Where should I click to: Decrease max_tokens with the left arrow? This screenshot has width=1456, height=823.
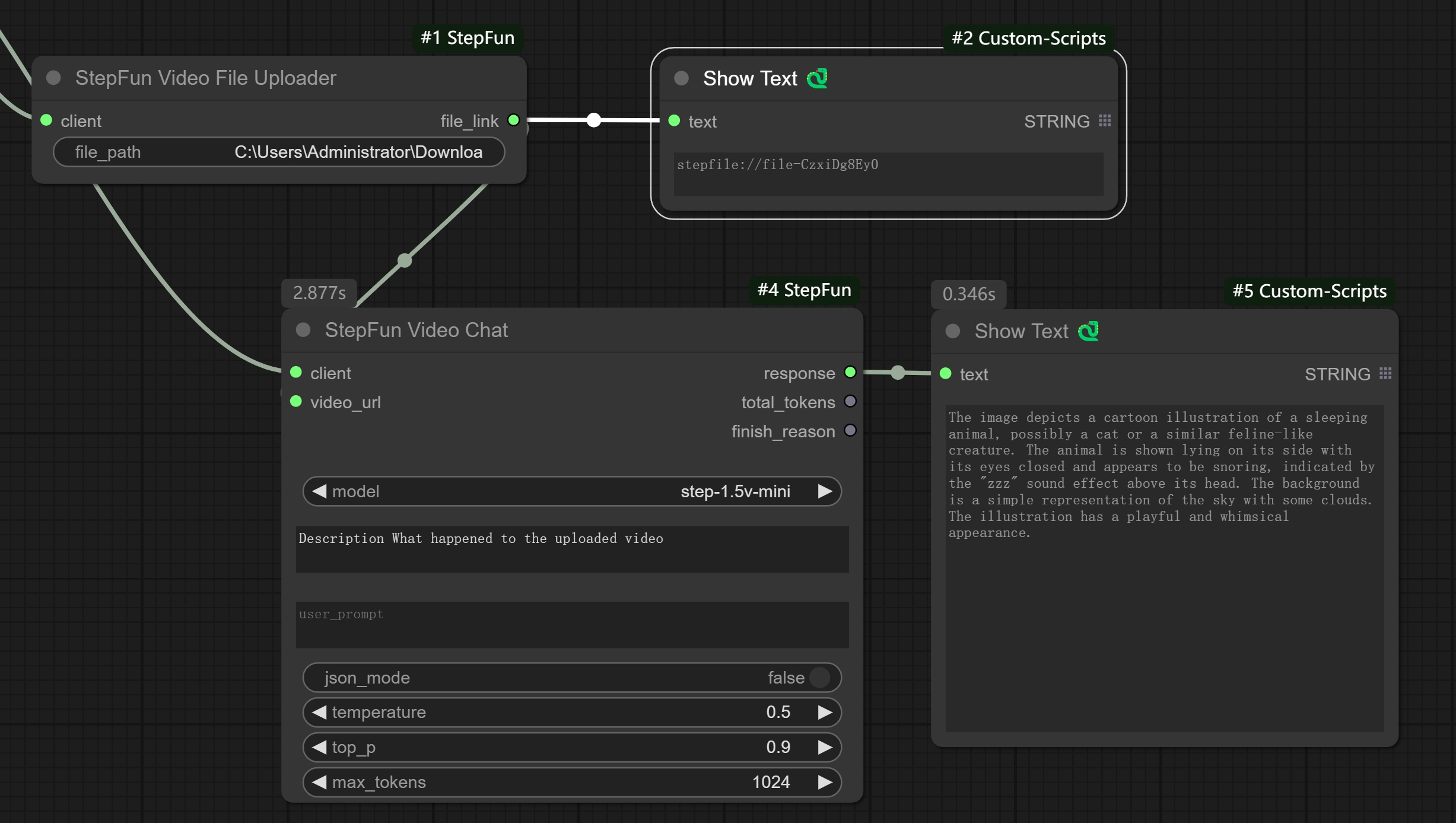pyautogui.click(x=319, y=782)
